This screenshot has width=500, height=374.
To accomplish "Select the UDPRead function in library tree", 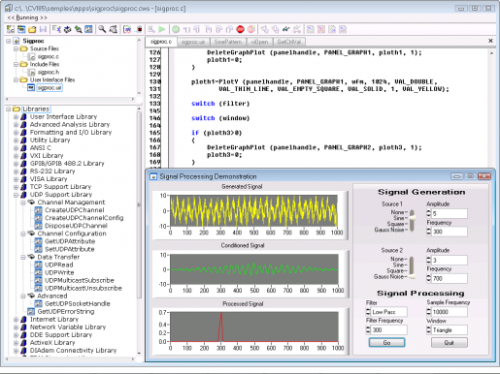I will (59, 265).
